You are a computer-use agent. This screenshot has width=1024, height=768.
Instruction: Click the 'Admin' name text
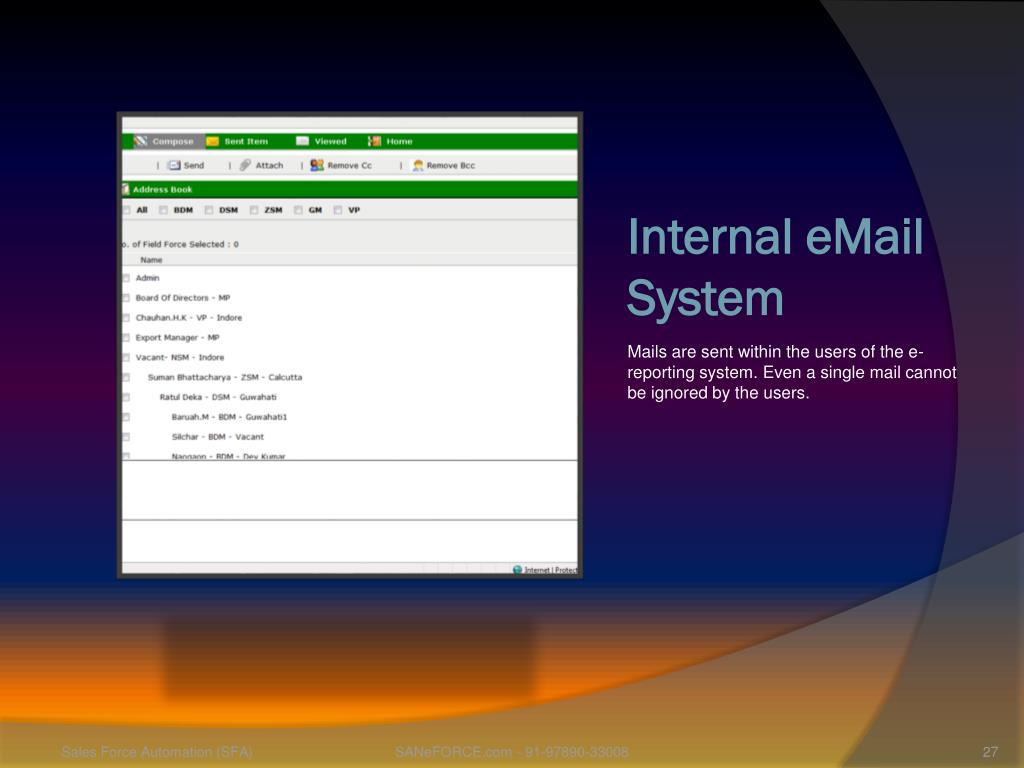[148, 278]
